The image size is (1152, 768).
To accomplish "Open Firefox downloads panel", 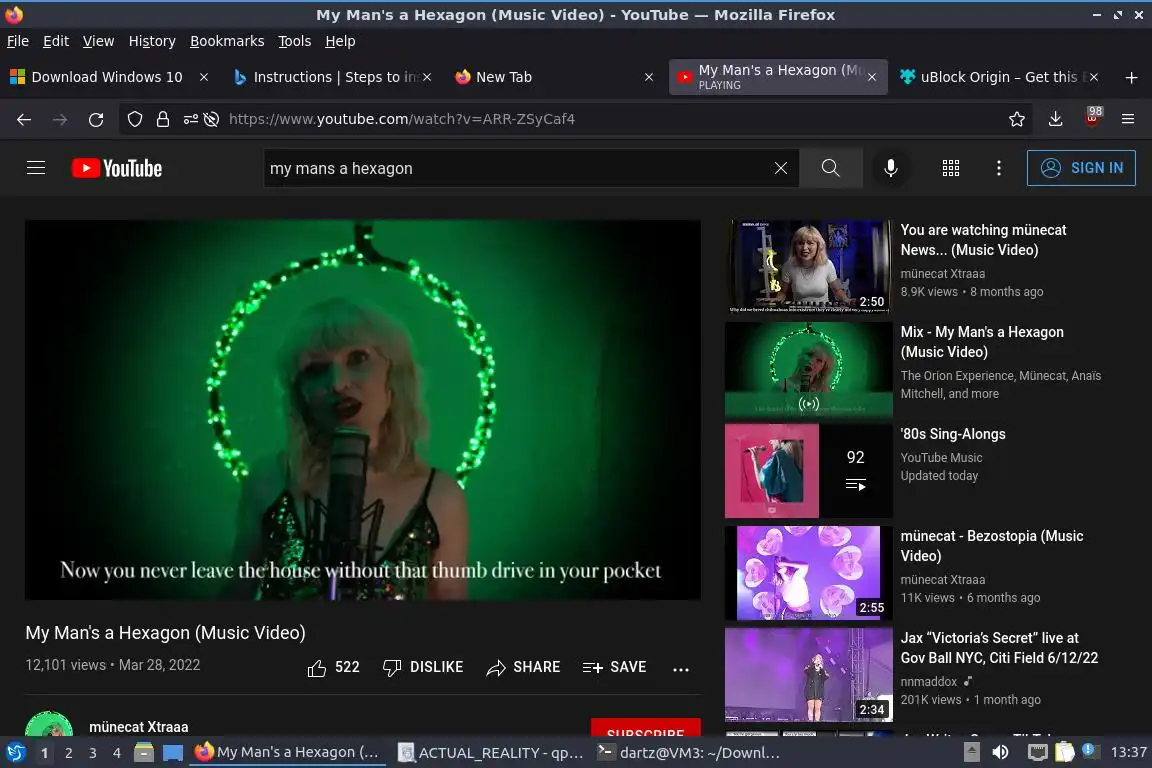I will (x=1055, y=119).
